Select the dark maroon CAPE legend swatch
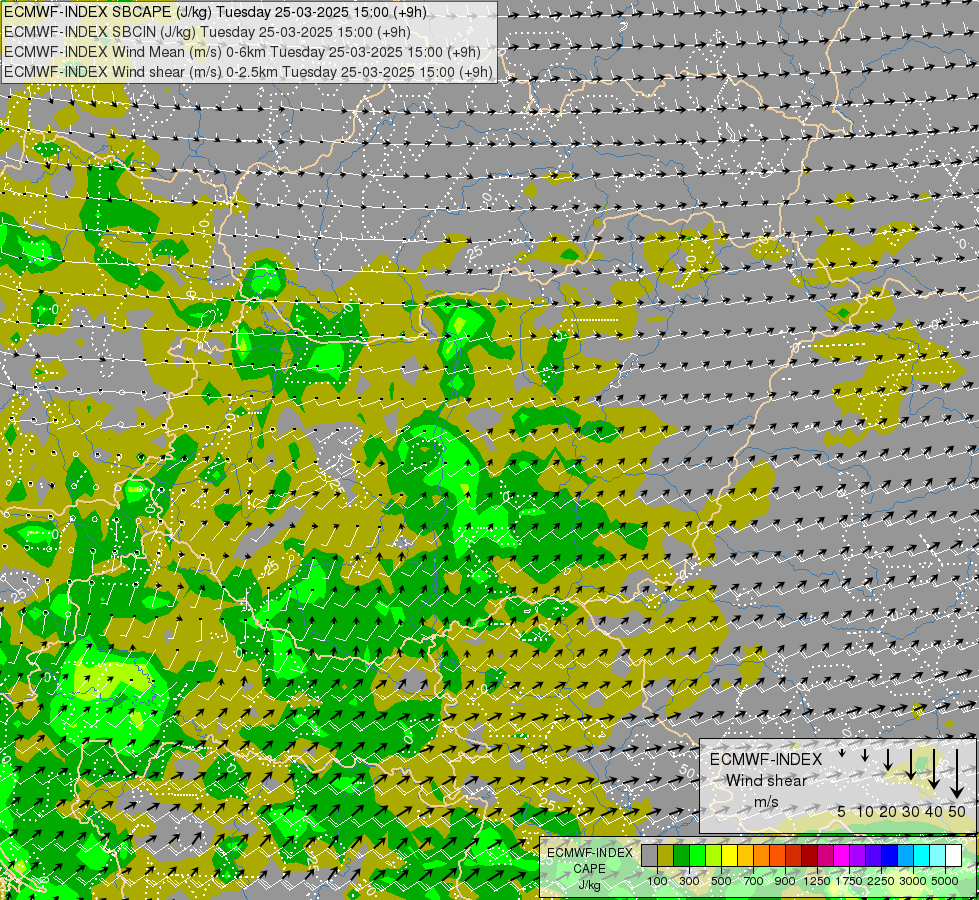979x900 pixels. (x=809, y=855)
